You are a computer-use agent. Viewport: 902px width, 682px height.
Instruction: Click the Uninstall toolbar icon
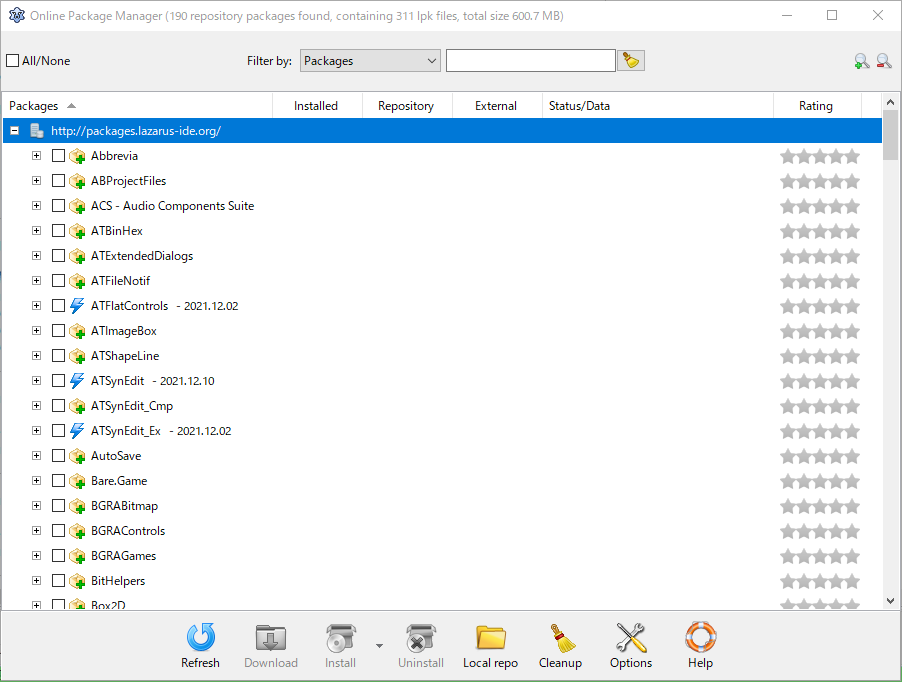[x=421, y=638]
